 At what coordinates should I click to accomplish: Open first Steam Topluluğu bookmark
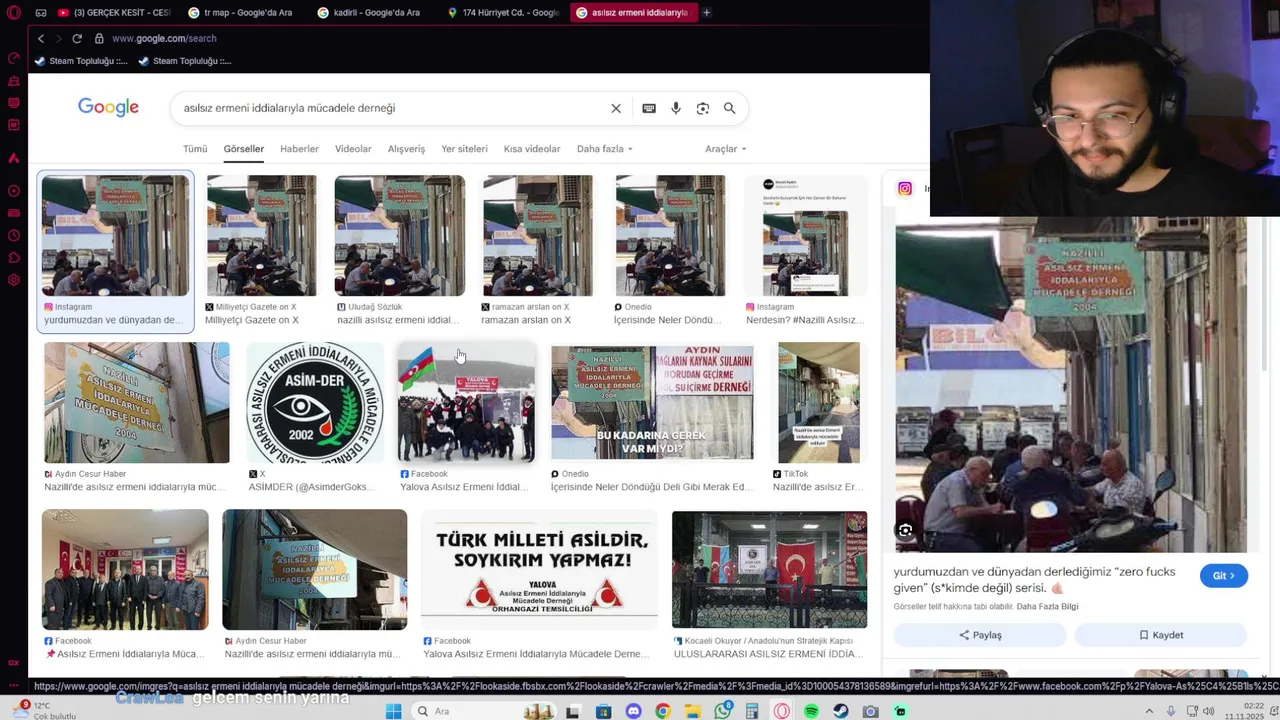point(81,61)
